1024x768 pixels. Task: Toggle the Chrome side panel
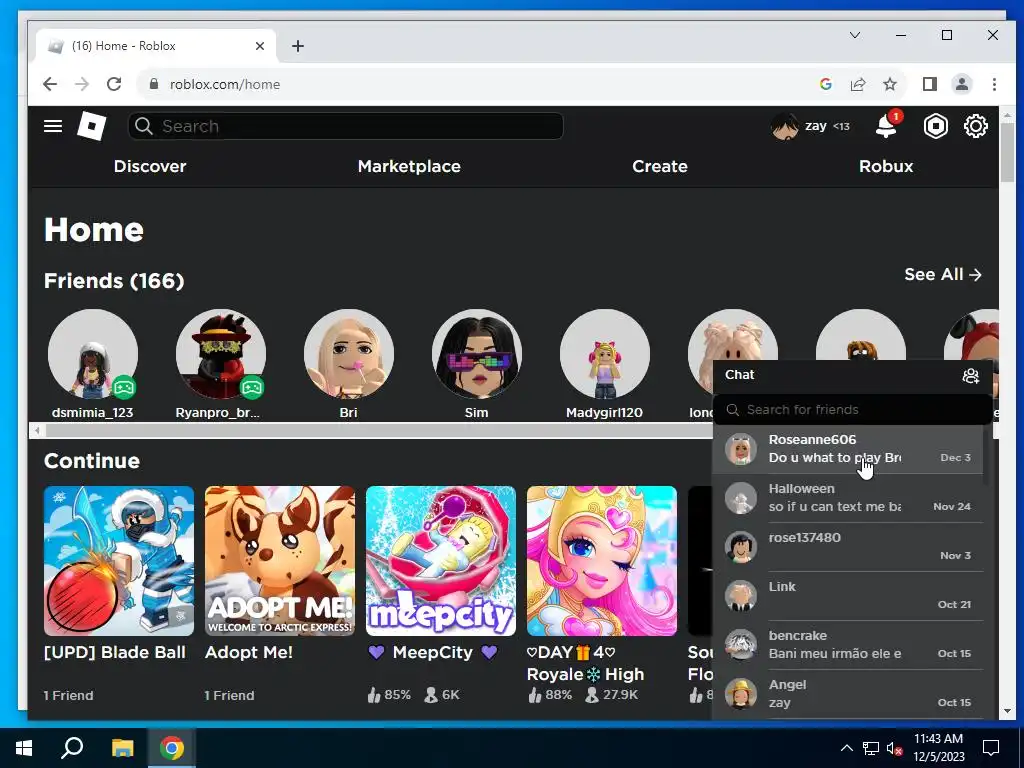tap(929, 84)
